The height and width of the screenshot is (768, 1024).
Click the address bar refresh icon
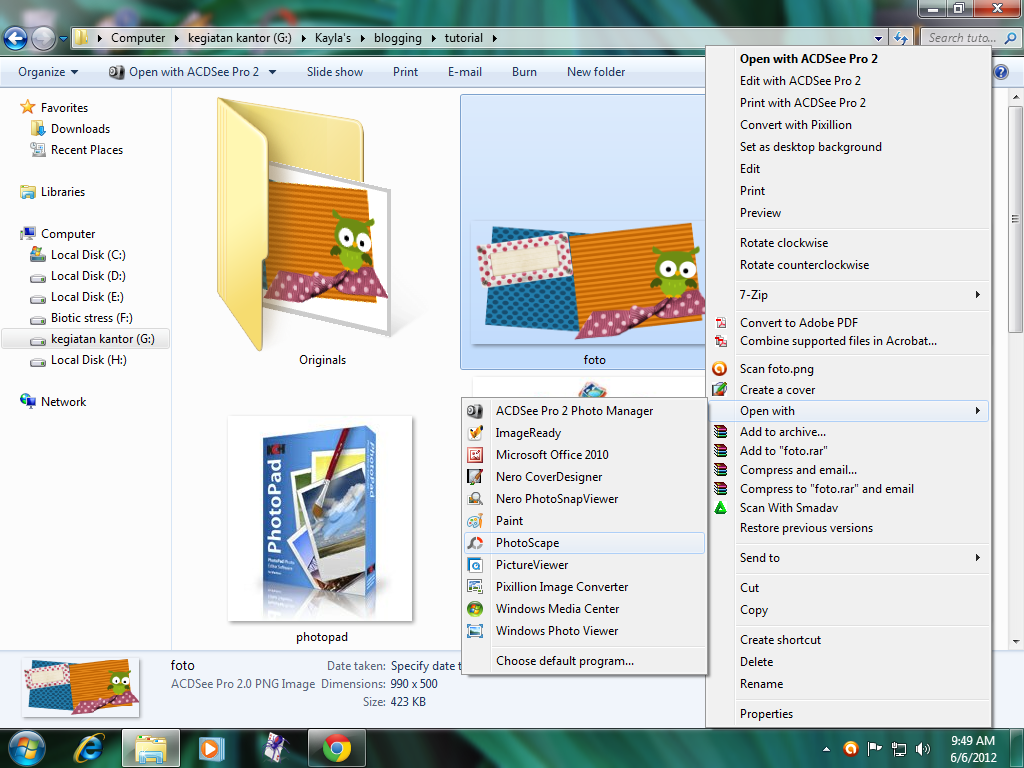click(x=901, y=38)
